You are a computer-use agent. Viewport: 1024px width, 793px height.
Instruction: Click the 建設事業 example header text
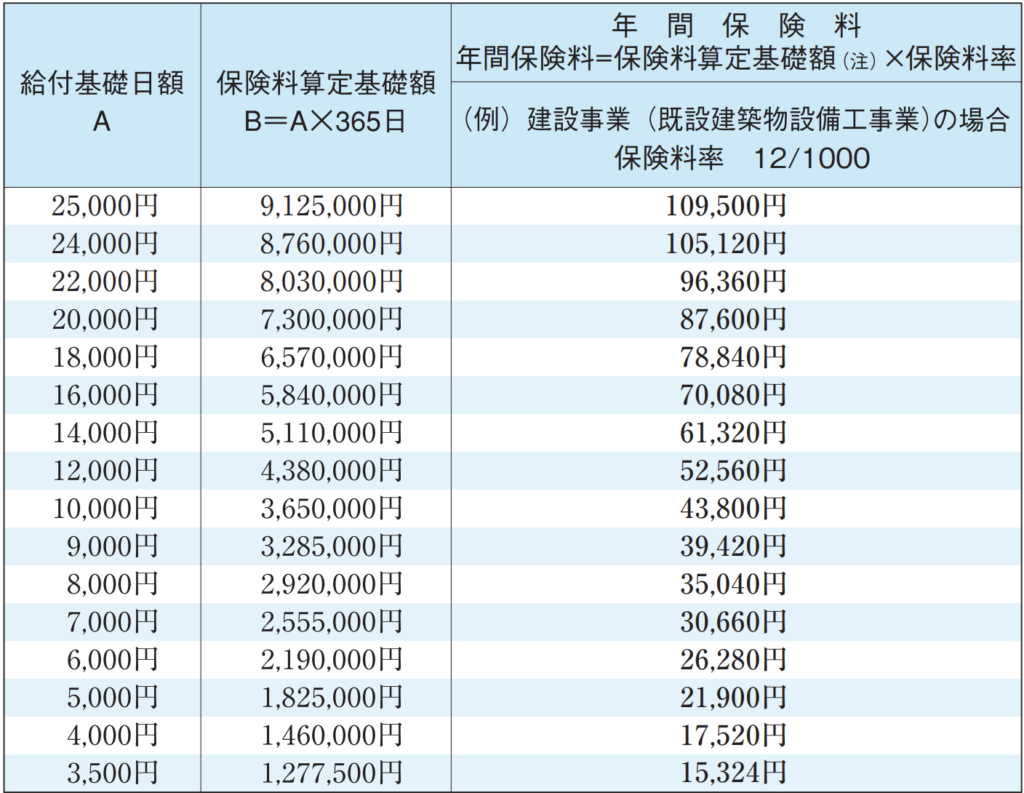736,120
